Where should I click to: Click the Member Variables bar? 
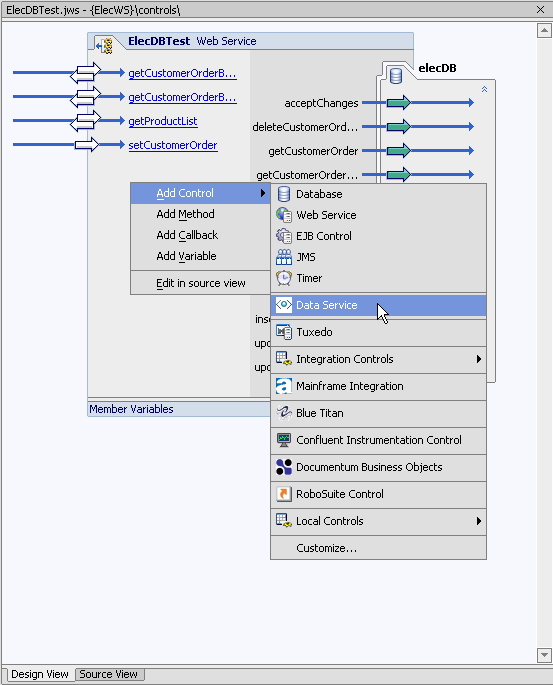179,409
